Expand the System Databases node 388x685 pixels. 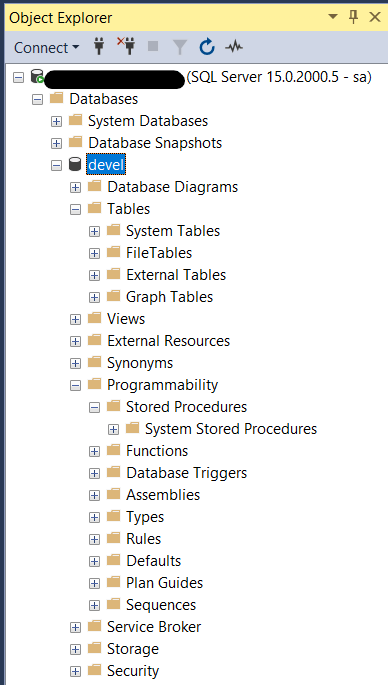56,121
